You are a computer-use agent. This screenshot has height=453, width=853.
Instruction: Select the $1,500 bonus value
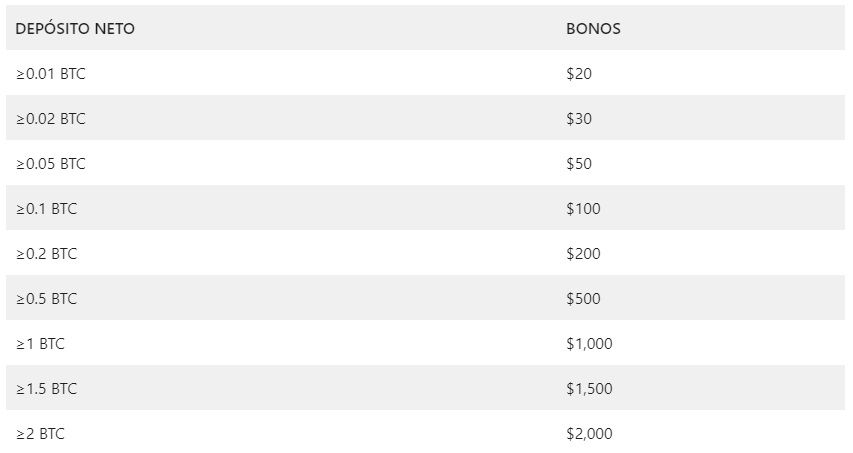(589, 389)
